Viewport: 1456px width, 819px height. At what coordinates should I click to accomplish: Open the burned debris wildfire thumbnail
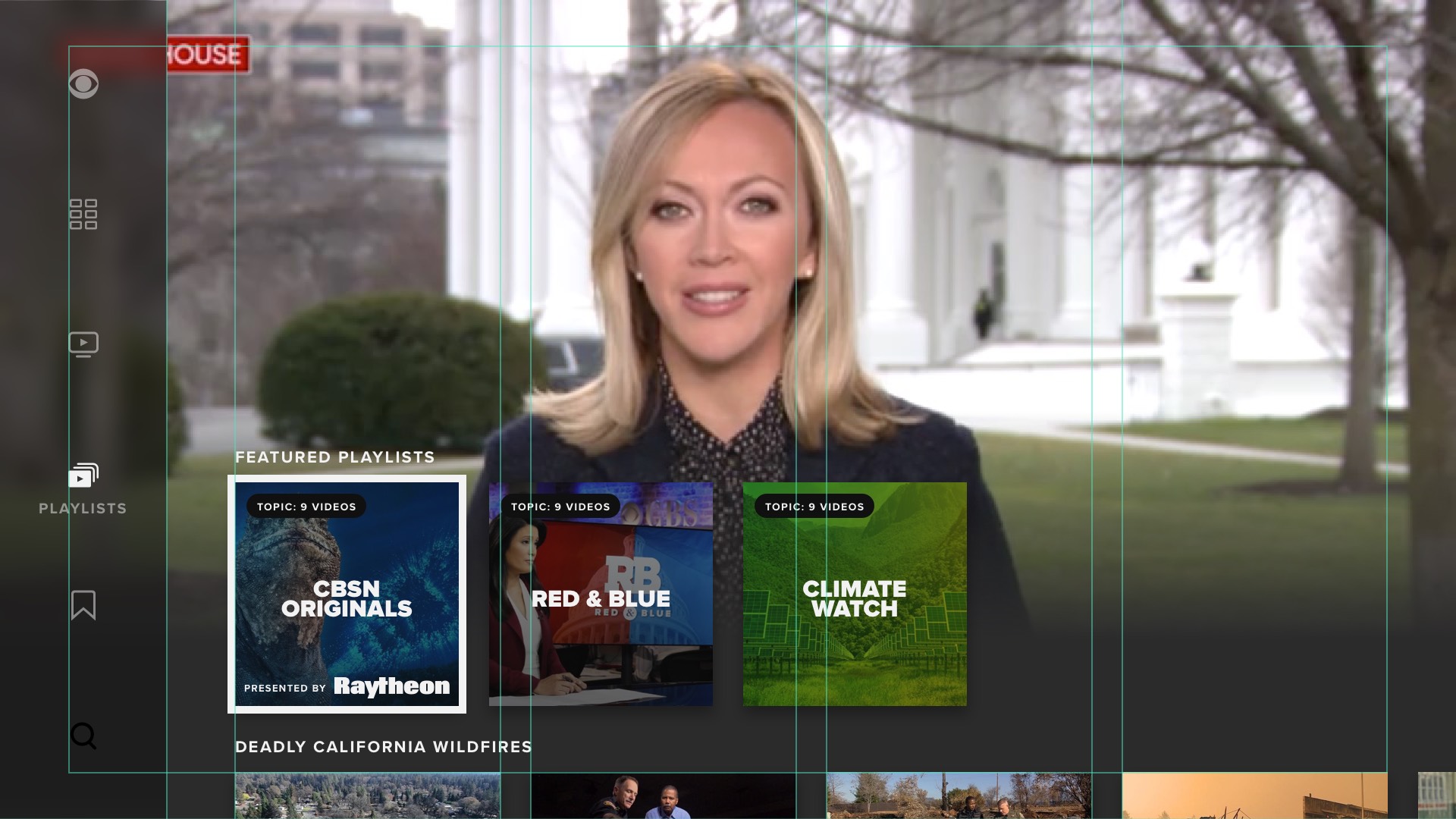click(x=959, y=796)
